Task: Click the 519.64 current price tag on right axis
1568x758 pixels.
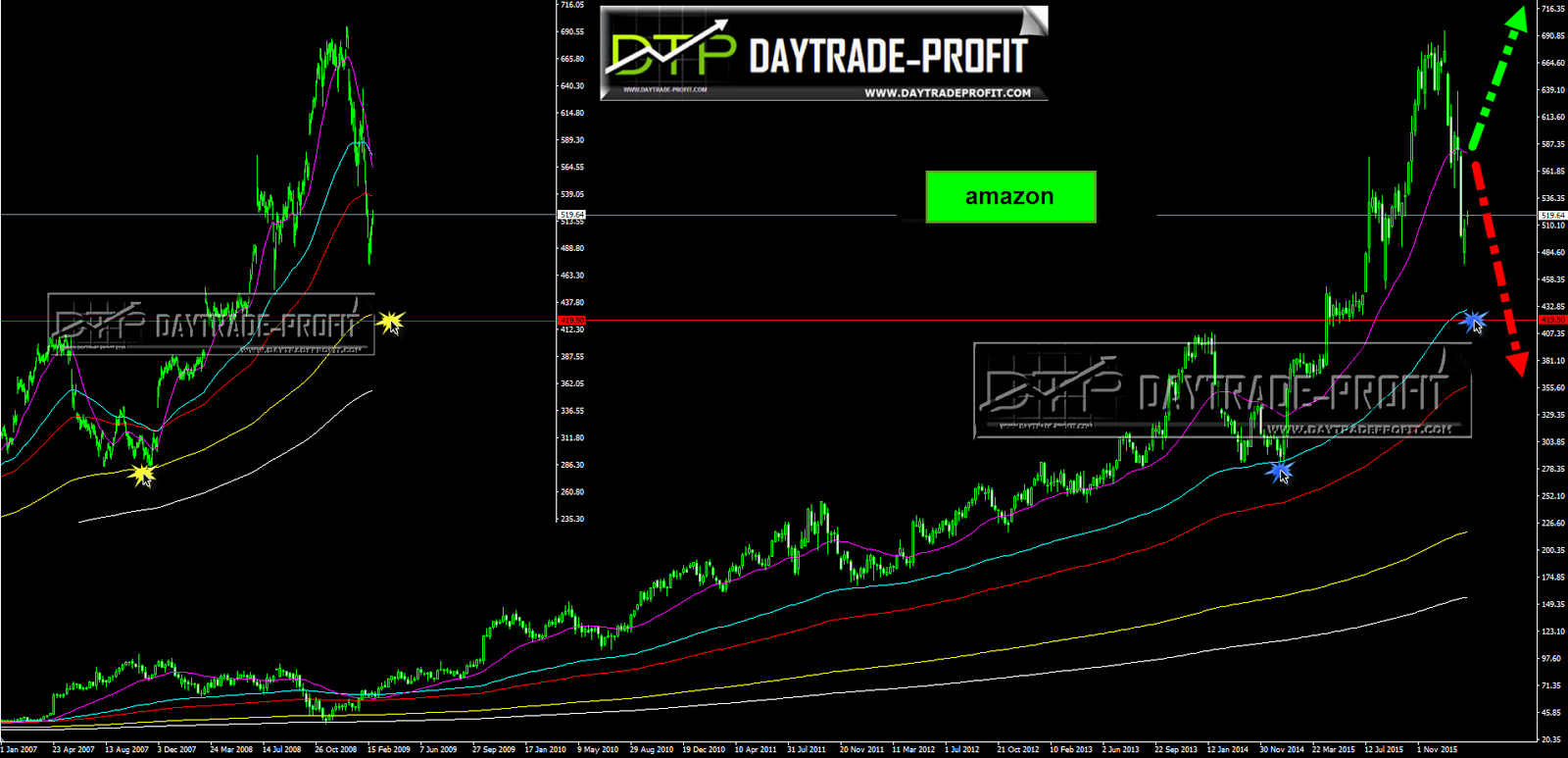Action: pos(1552,216)
